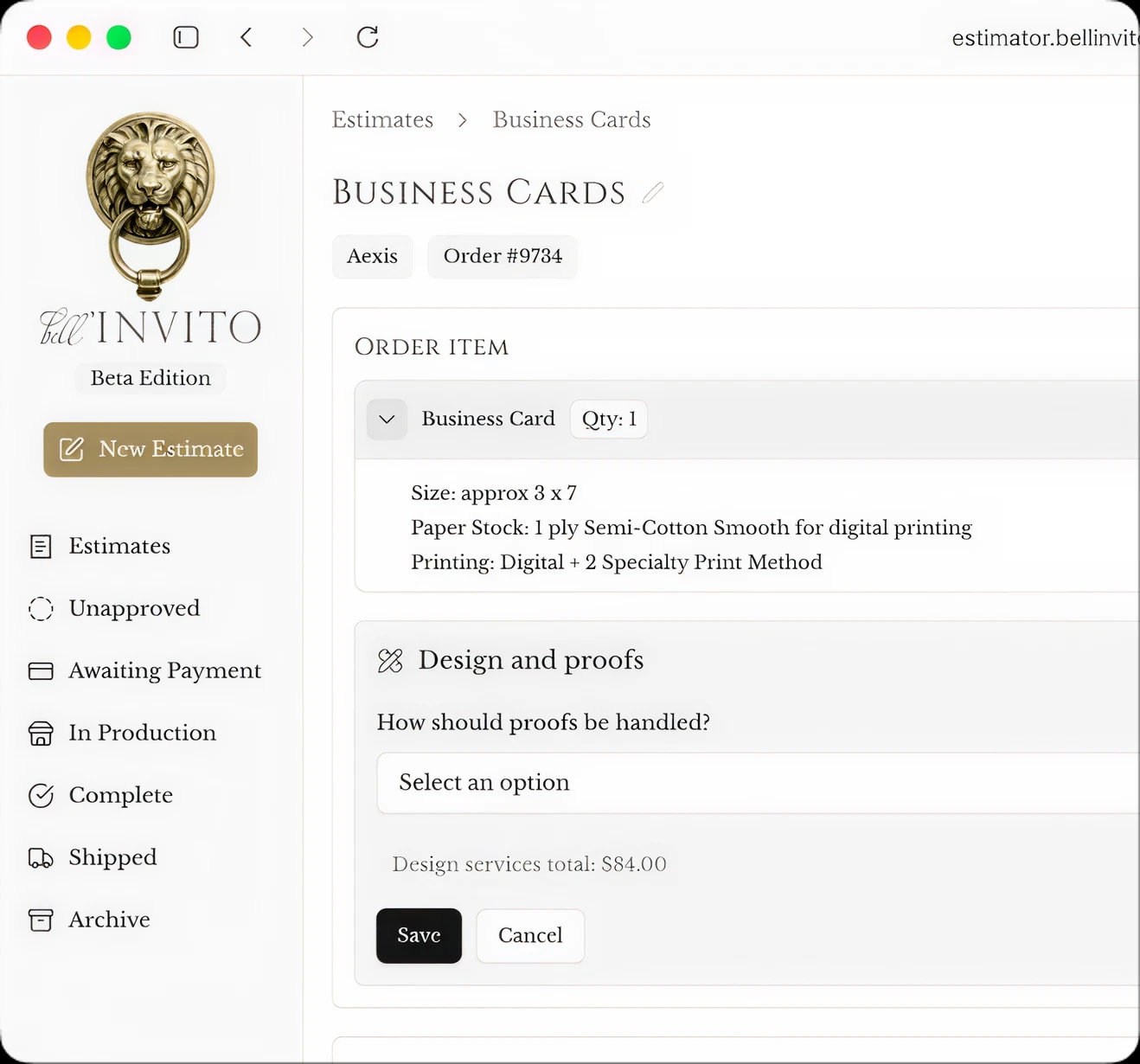Click the Estimates breadcrumb link

coord(382,119)
